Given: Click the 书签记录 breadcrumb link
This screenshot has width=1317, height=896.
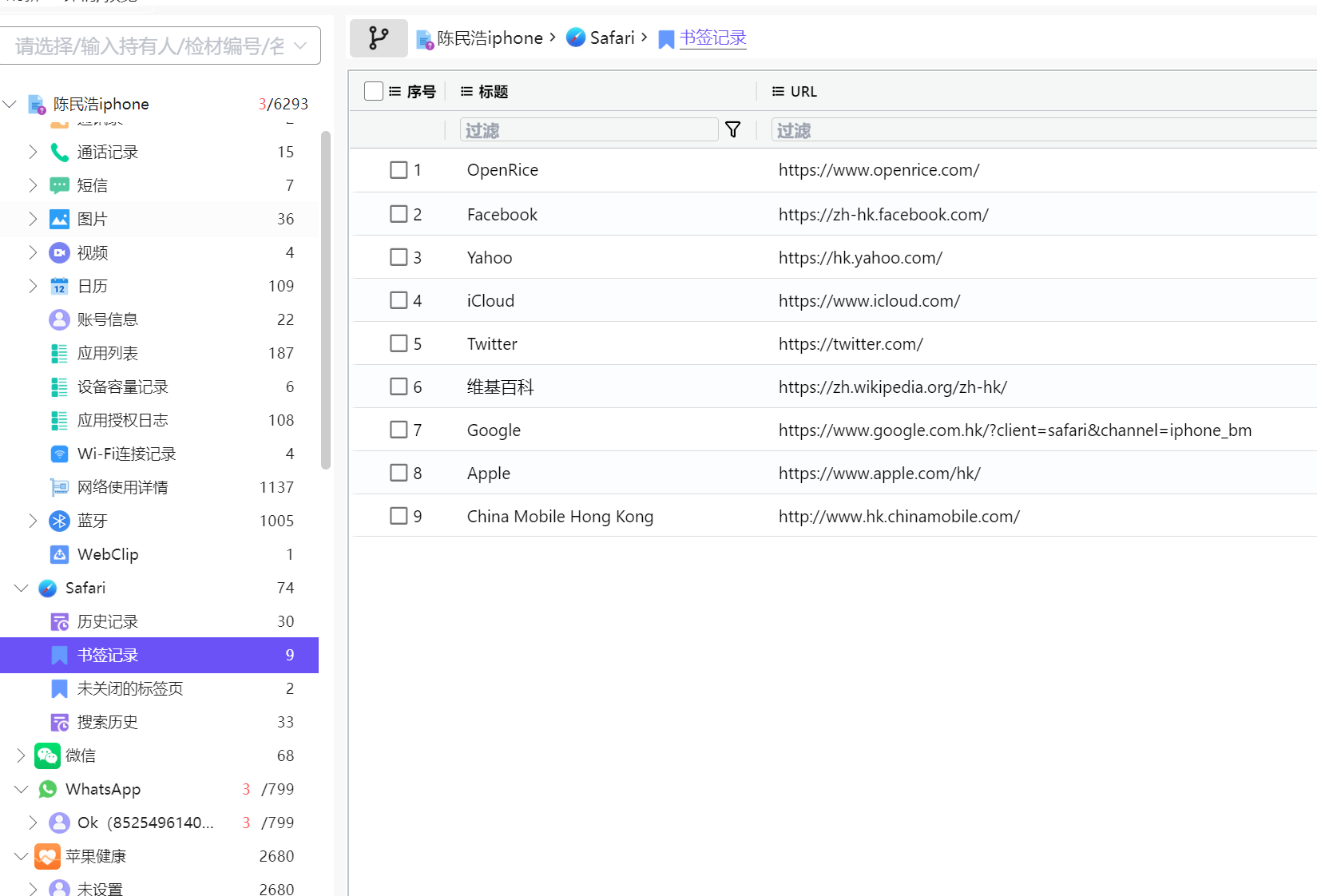Looking at the screenshot, I should [x=712, y=38].
